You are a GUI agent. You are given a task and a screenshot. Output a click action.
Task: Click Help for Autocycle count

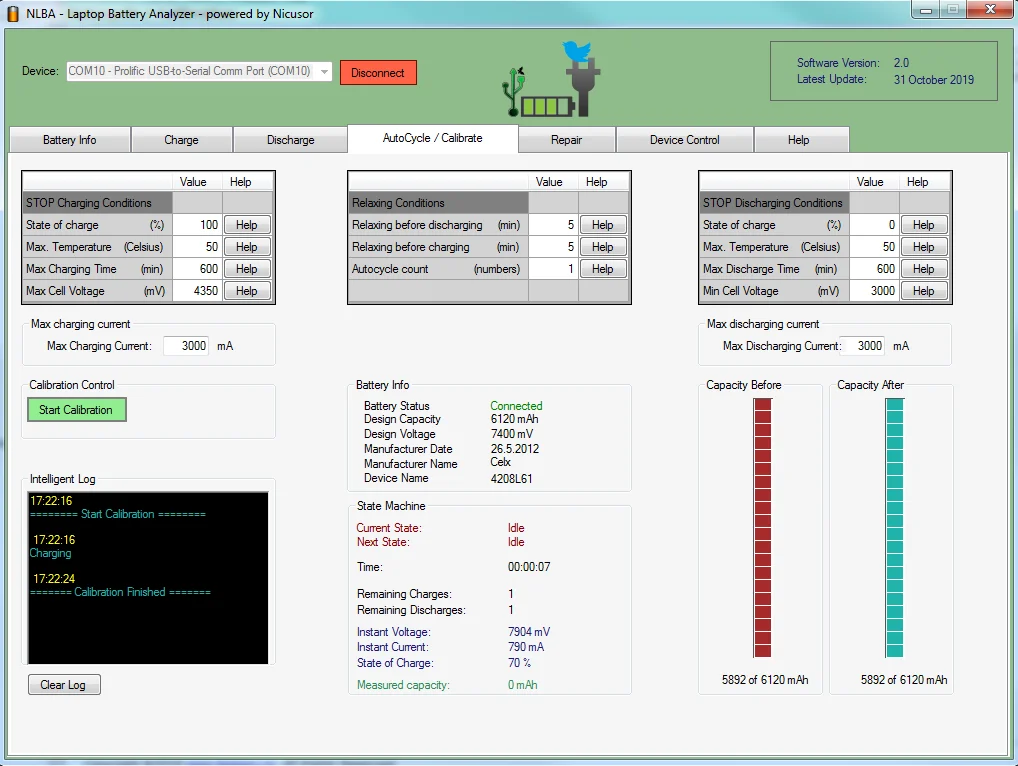pyautogui.click(x=602, y=269)
